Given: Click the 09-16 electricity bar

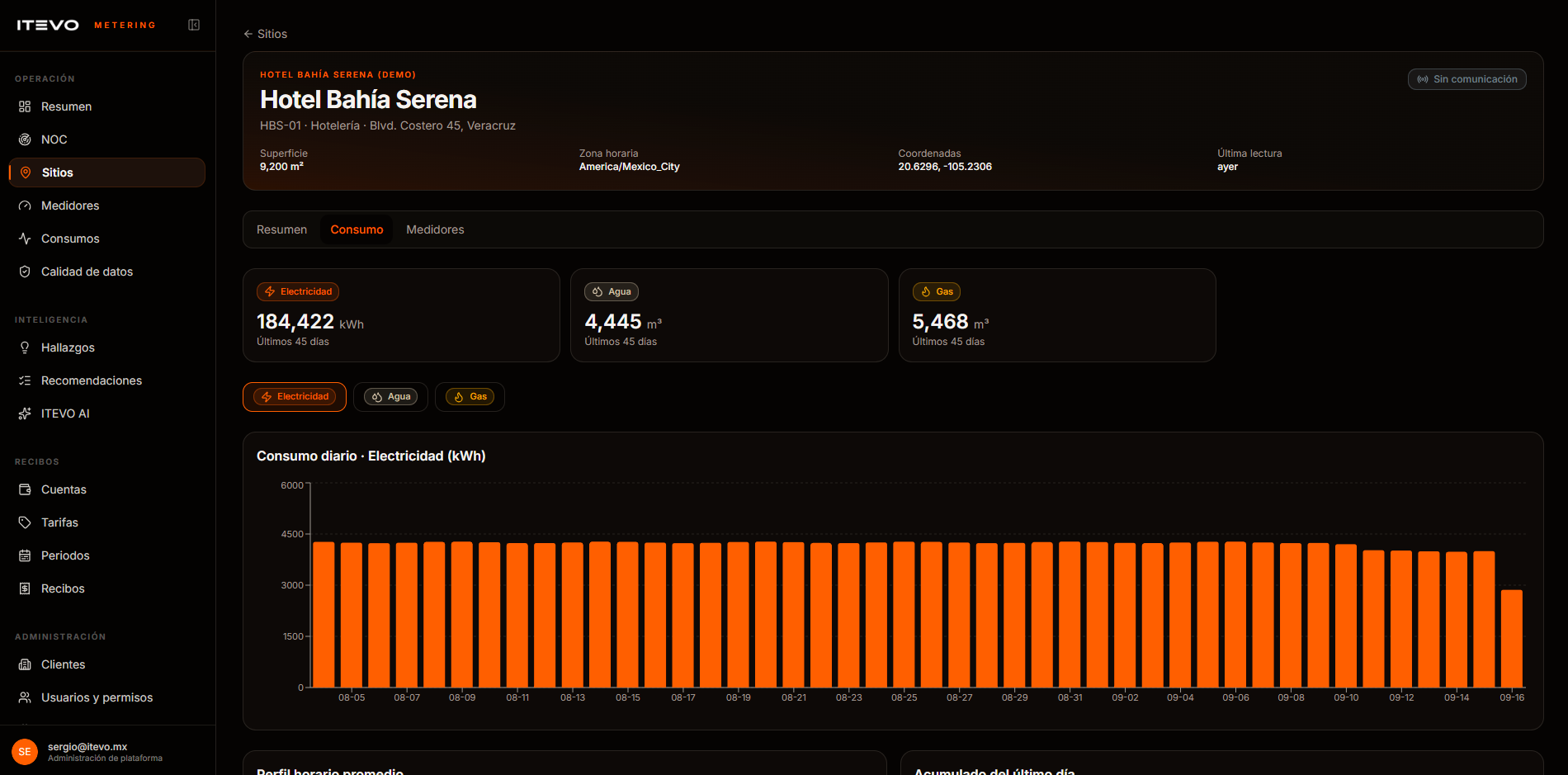Looking at the screenshot, I should point(1512,639).
